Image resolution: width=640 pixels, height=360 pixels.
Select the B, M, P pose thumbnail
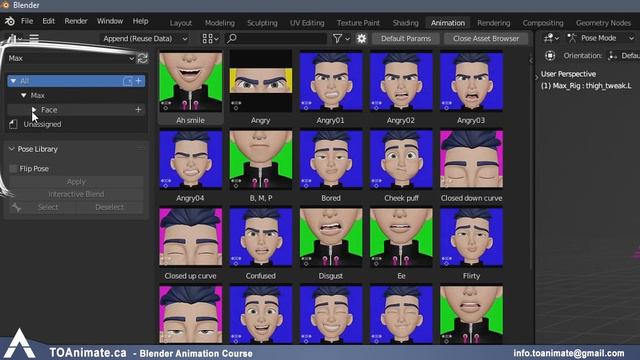260,160
